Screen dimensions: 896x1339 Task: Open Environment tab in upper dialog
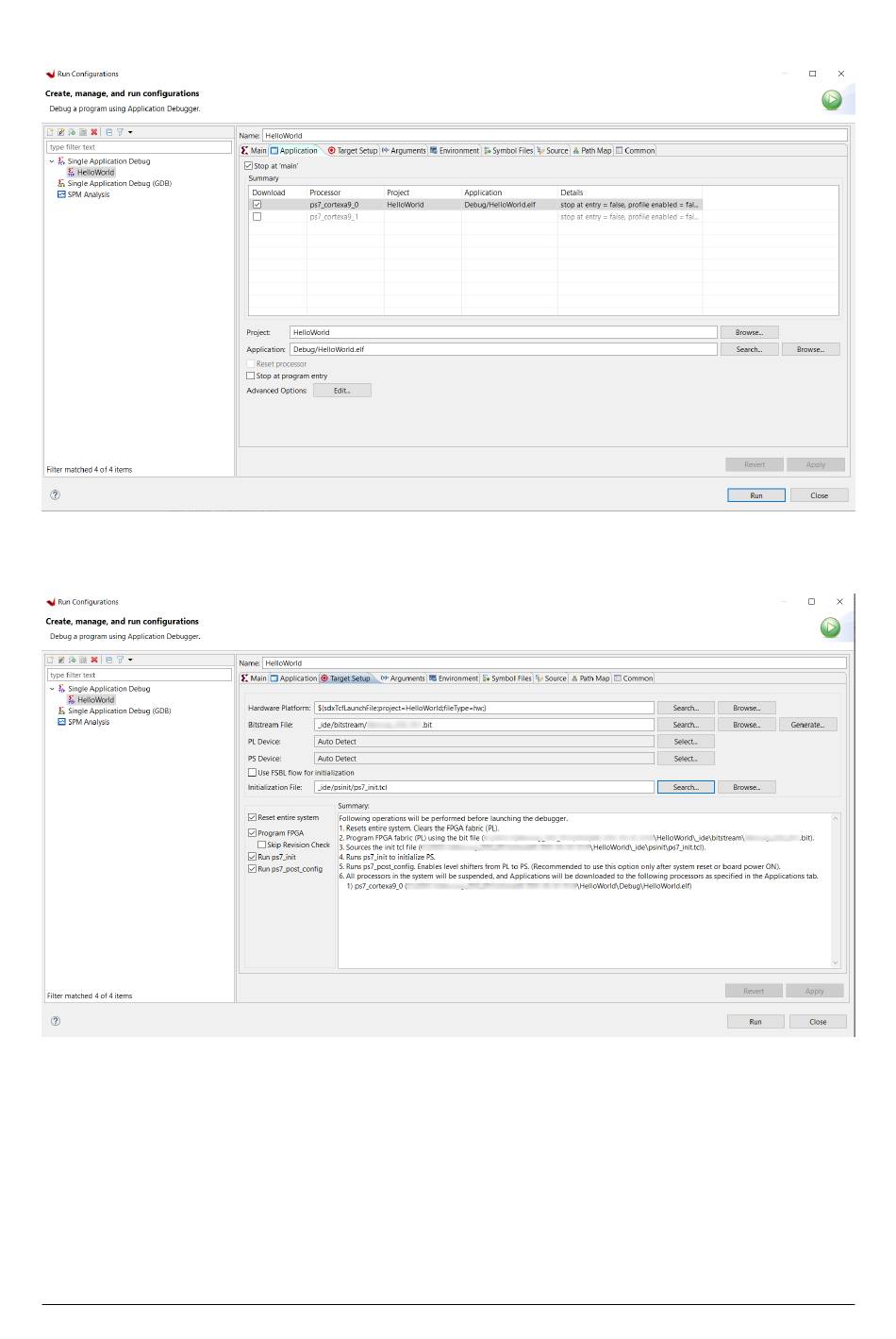[x=455, y=151]
